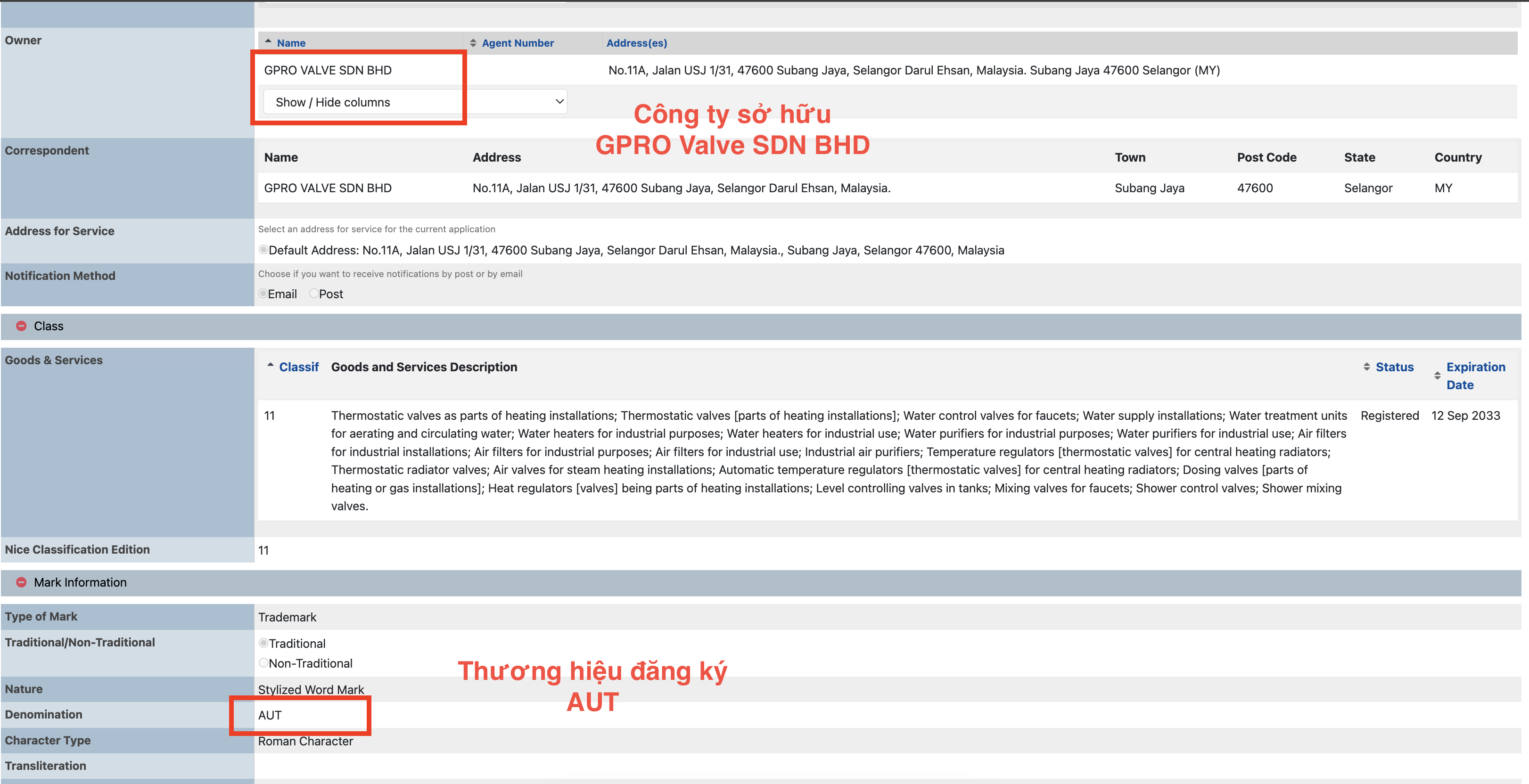Choose Email as notification method

click(263, 294)
